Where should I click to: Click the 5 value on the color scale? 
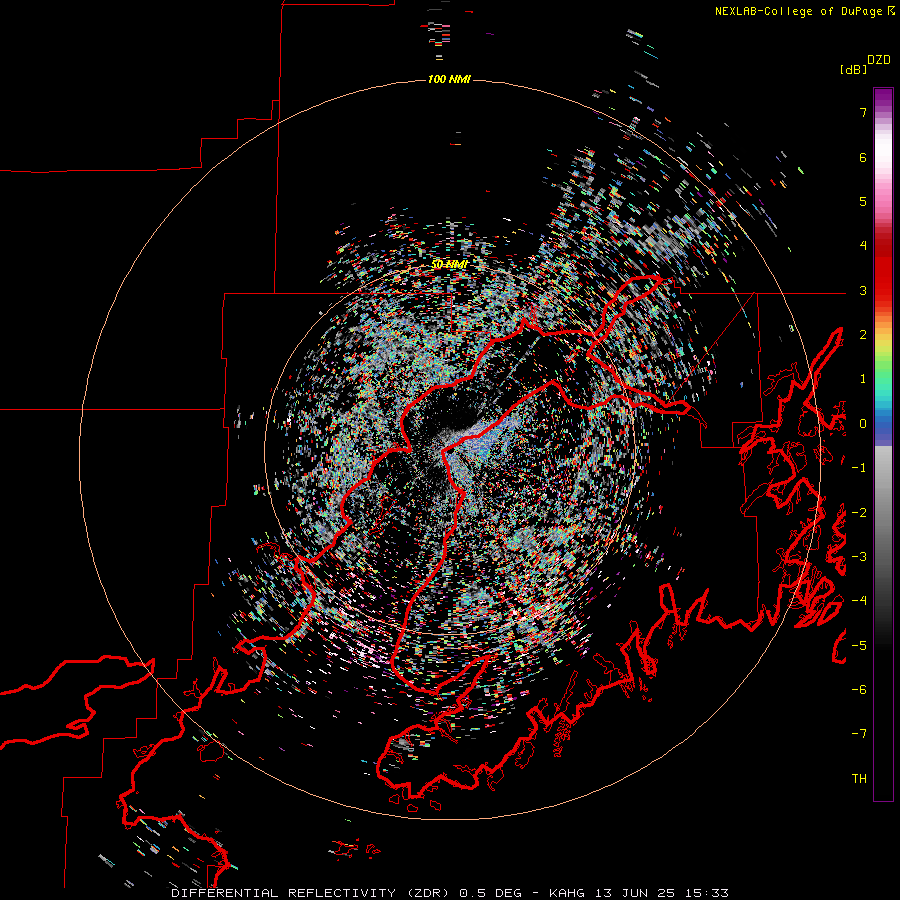point(863,201)
